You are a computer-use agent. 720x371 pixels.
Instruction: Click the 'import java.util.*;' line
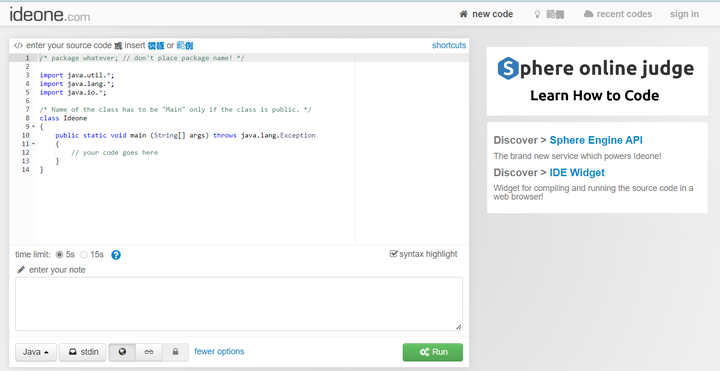pyautogui.click(x=77, y=75)
